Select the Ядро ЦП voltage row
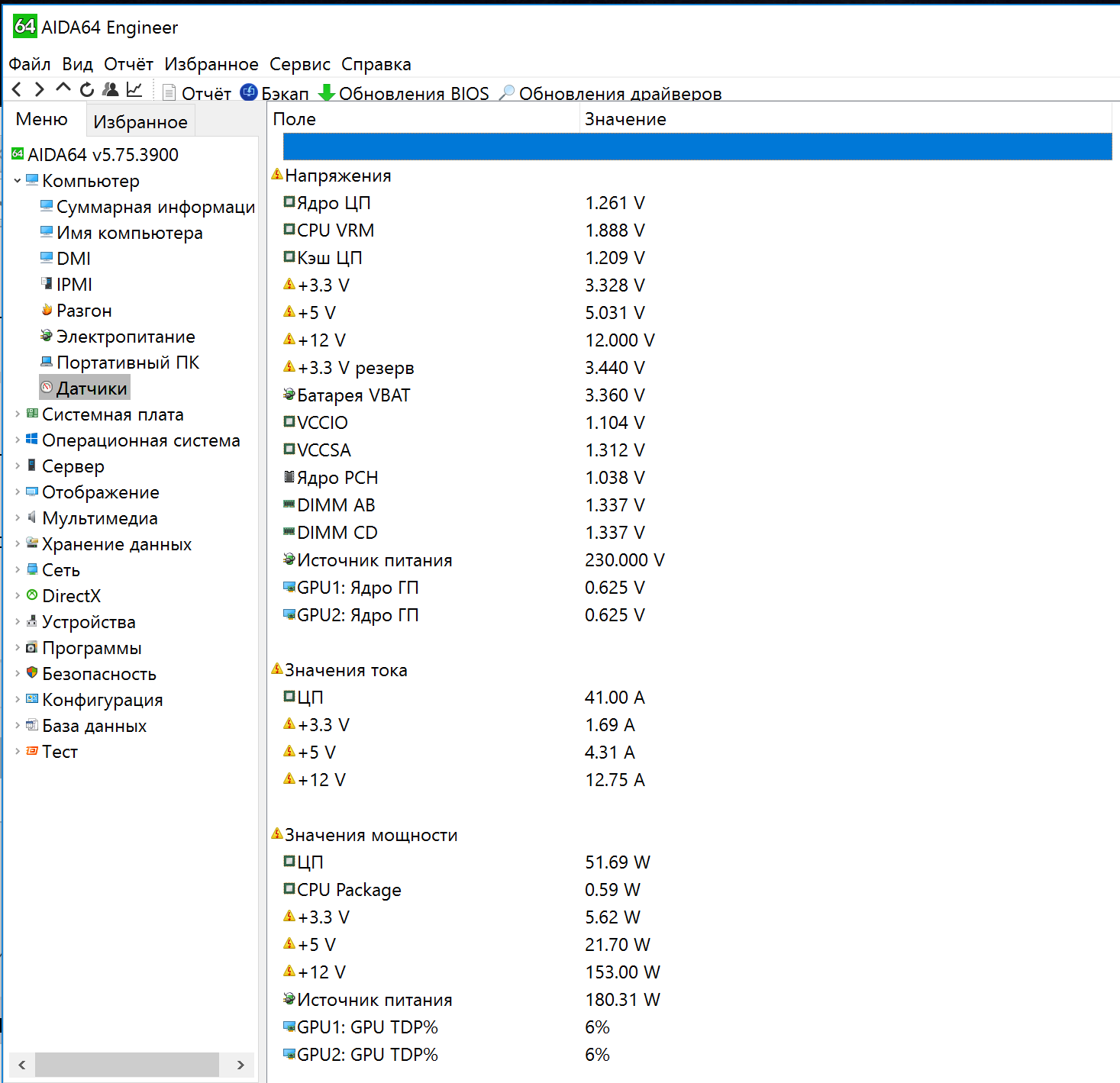This screenshot has width=1120, height=1083. click(x=690, y=202)
